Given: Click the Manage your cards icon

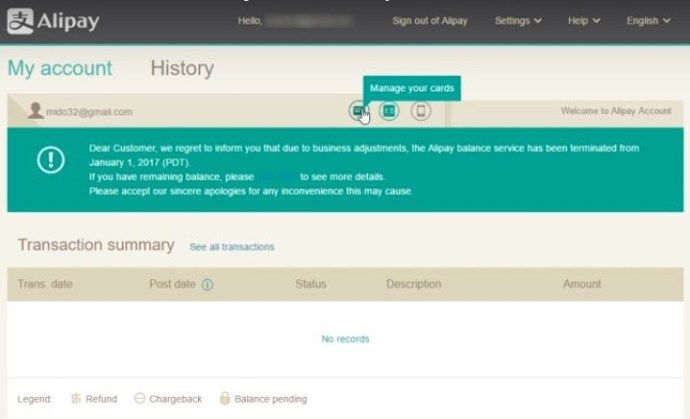Looking at the screenshot, I should [x=359, y=111].
